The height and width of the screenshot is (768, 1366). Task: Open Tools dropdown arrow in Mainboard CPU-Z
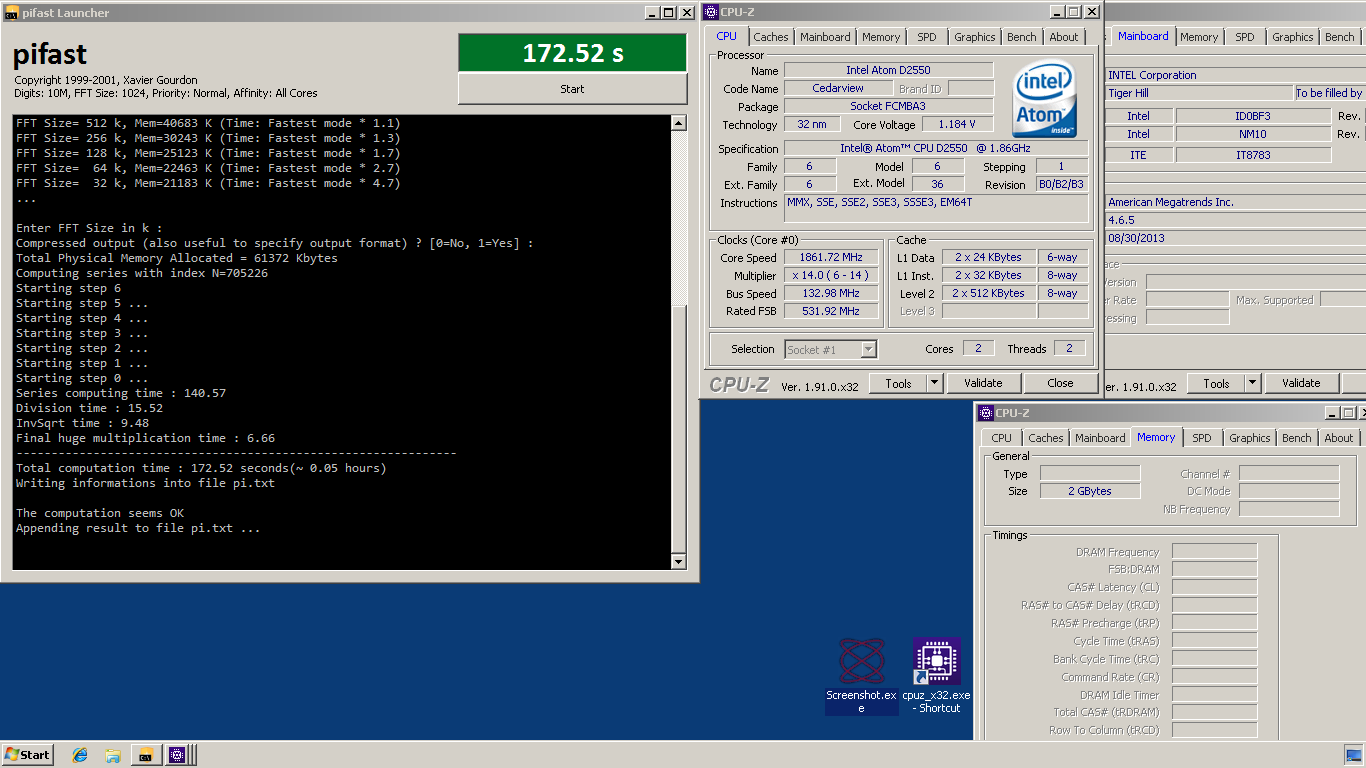tap(1253, 383)
